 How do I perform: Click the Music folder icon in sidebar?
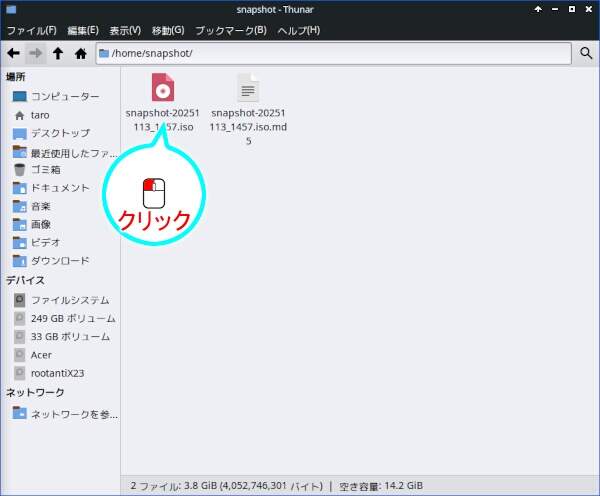[20, 206]
